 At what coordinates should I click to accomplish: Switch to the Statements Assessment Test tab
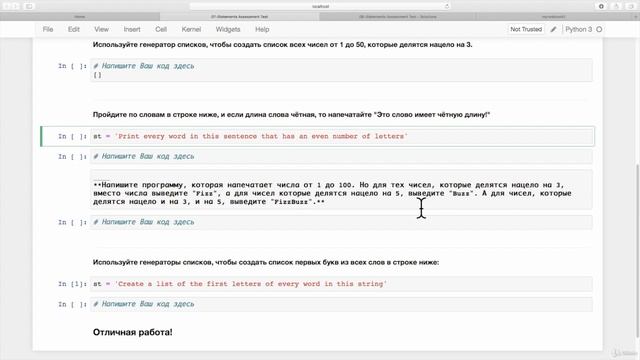[x=240, y=17]
